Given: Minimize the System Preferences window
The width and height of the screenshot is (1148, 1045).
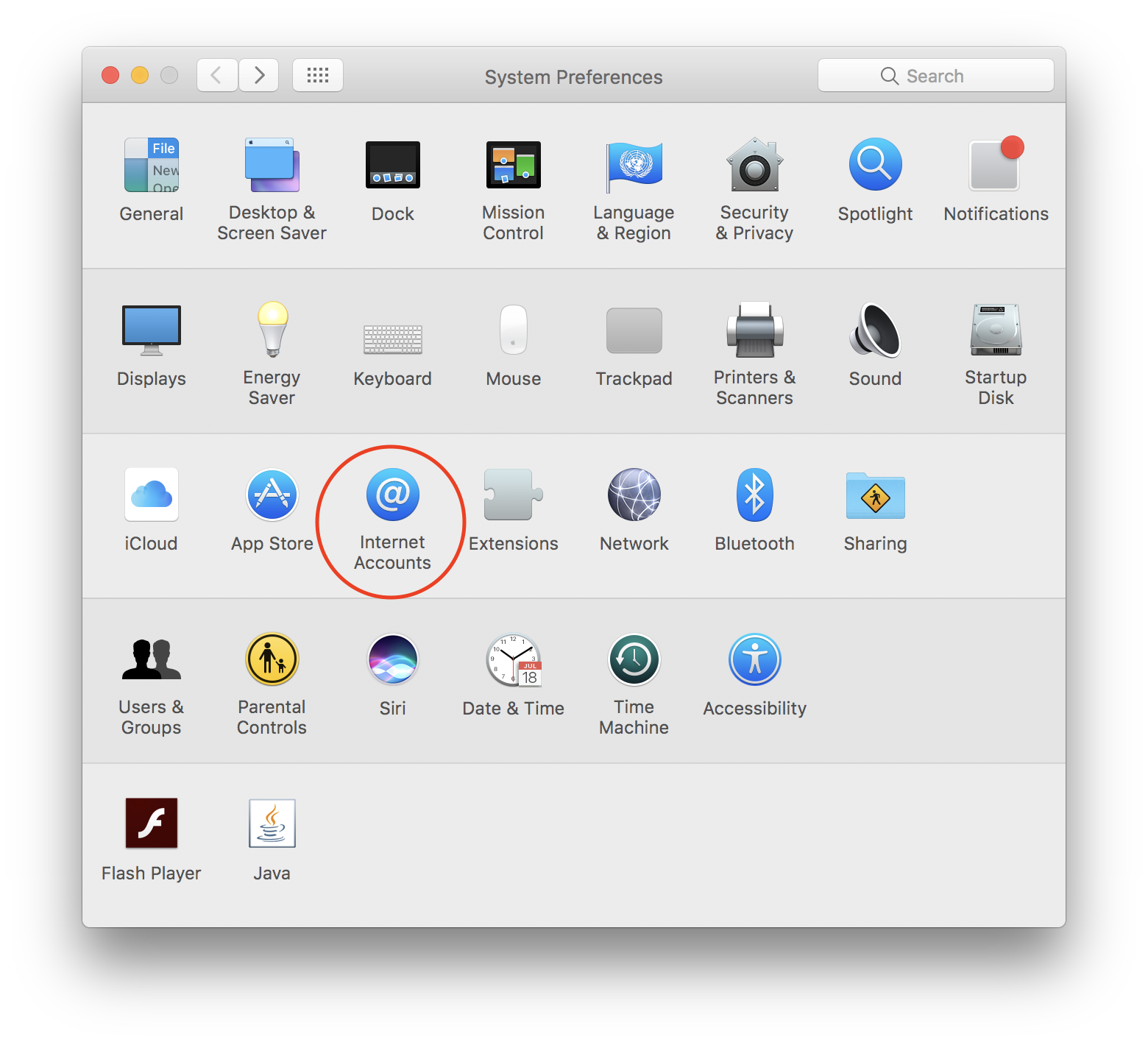Looking at the screenshot, I should pos(140,75).
